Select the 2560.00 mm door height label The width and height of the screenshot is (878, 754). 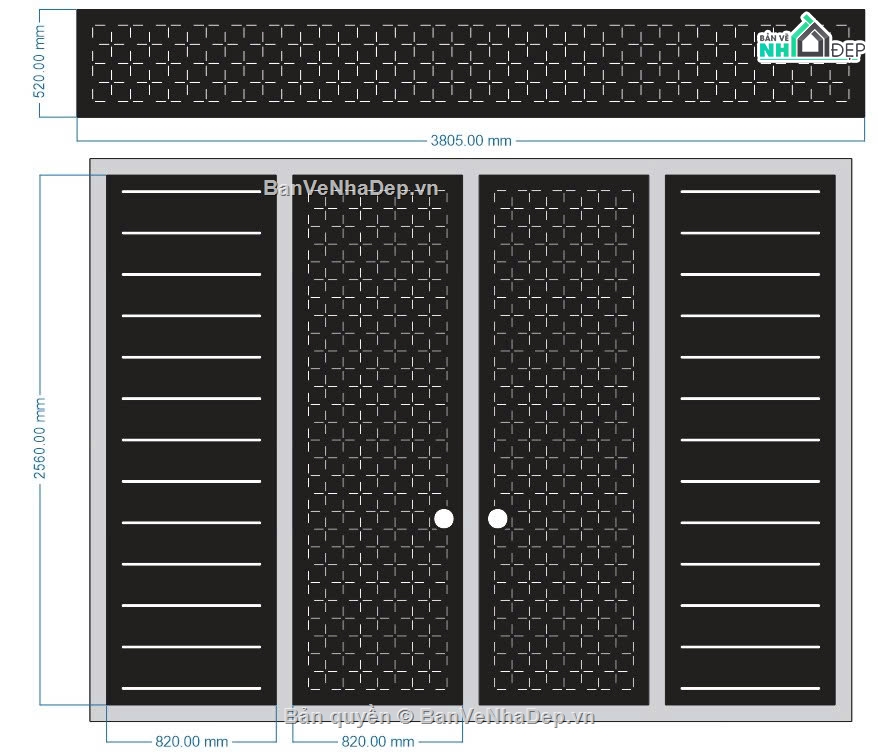(x=40, y=438)
